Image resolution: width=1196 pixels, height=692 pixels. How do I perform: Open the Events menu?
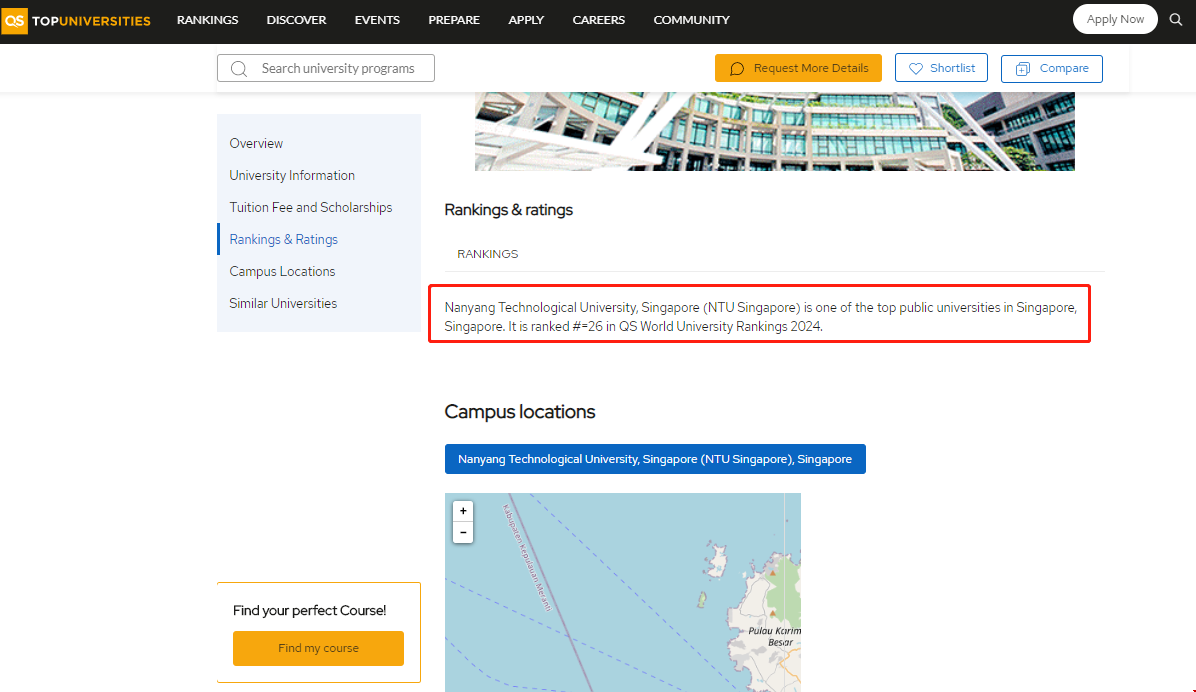377,20
